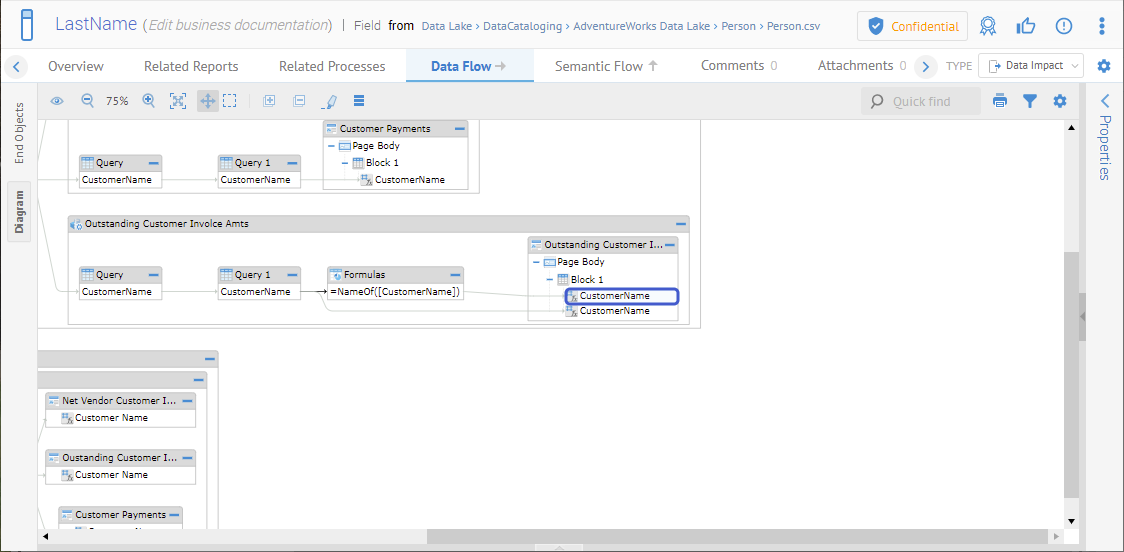The height and width of the screenshot is (552, 1124).
Task: Click the highlighter pen icon
Action: [x=329, y=101]
